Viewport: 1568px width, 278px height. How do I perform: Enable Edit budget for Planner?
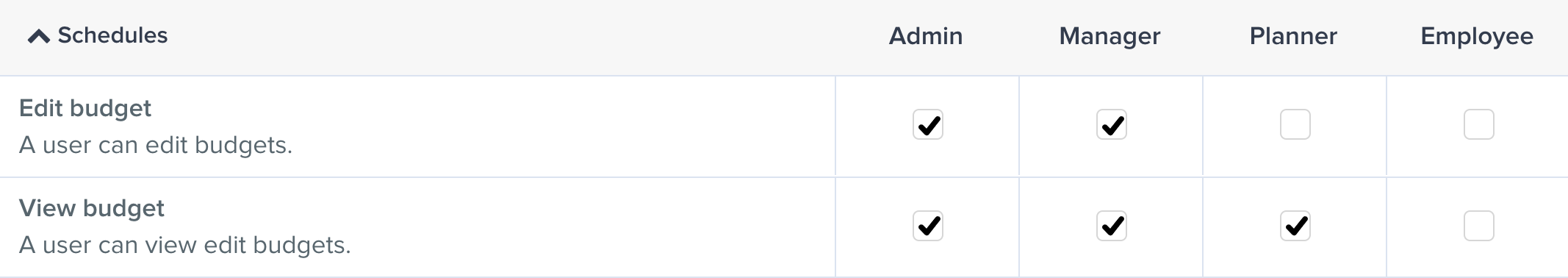[x=1295, y=124]
